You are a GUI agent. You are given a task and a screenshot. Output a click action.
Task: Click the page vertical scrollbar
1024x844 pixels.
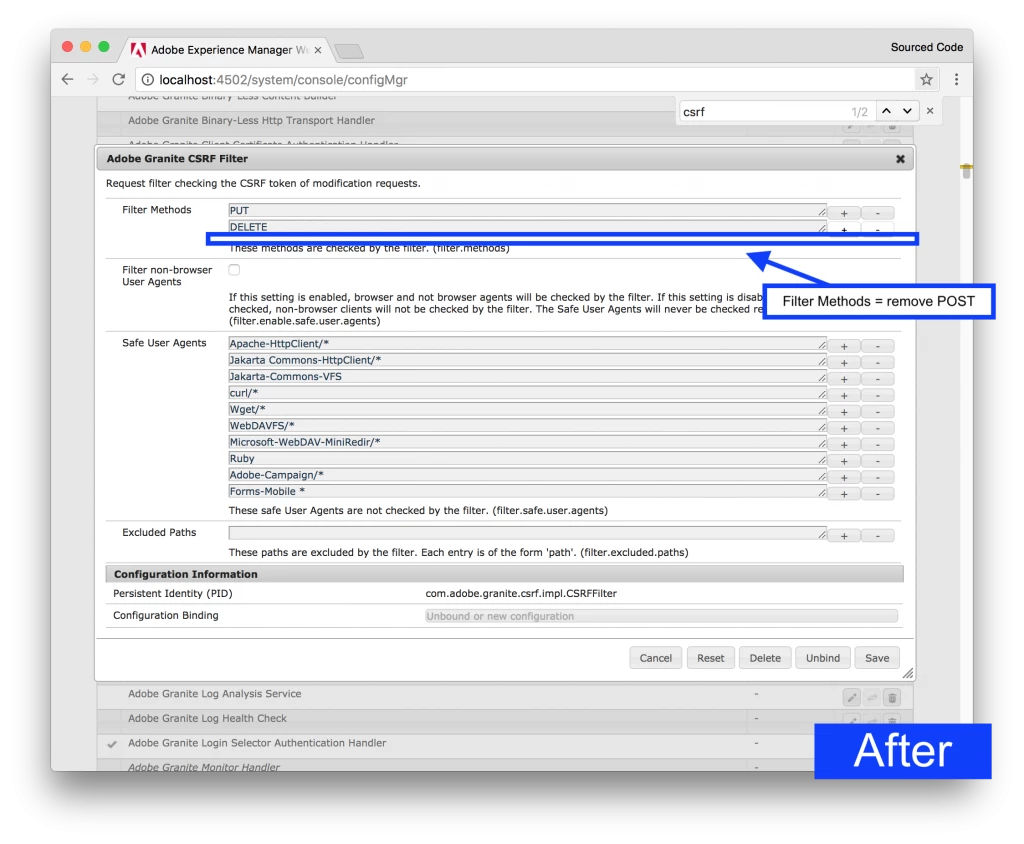point(967,171)
